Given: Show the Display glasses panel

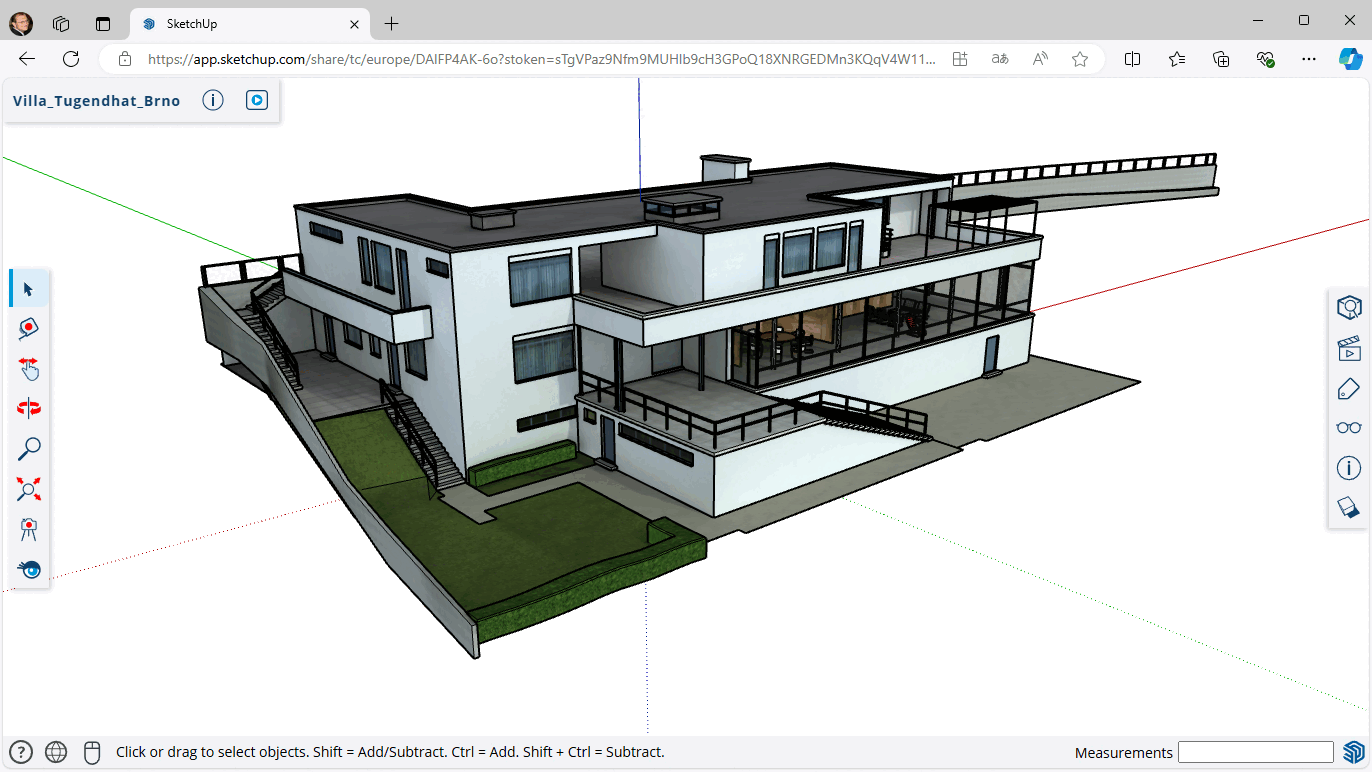Looking at the screenshot, I should coord(1349,428).
